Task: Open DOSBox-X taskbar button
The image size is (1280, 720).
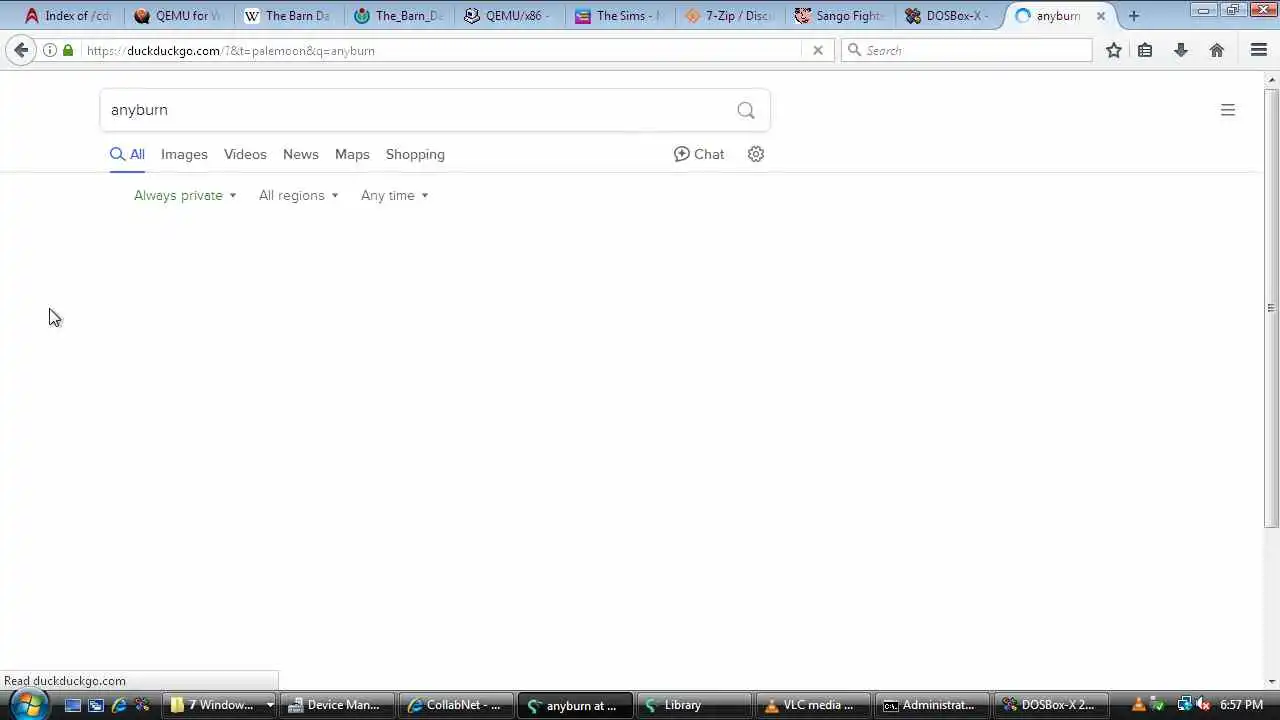Action: [1050, 705]
